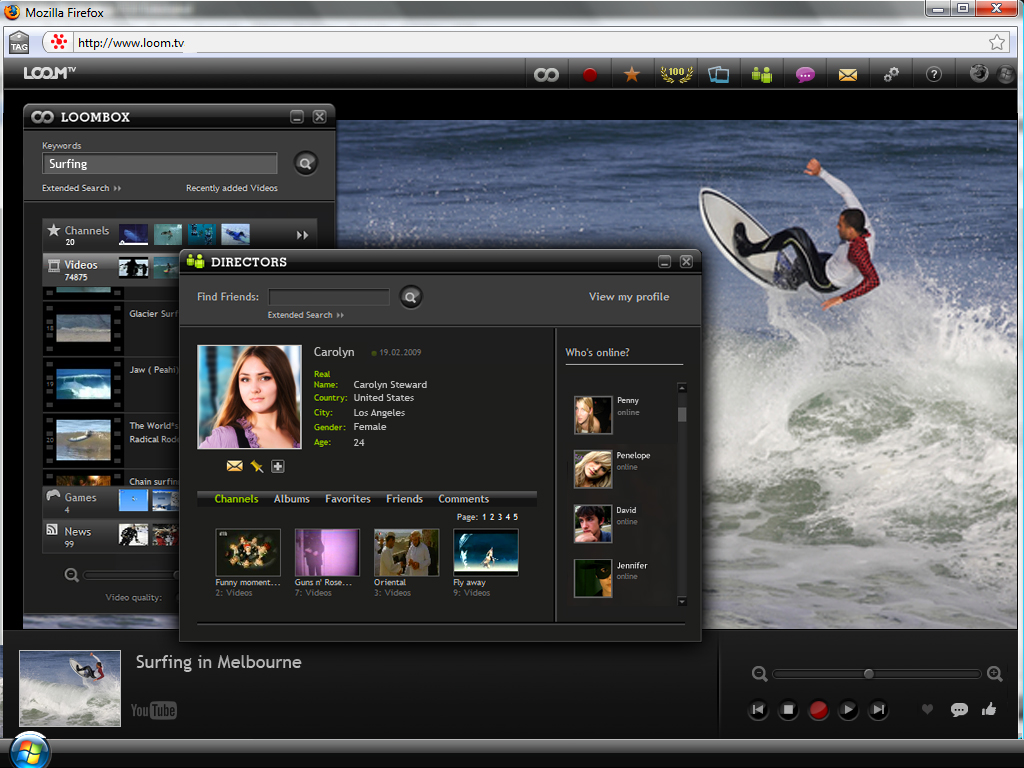1024x768 pixels.
Task: Open the mail envelope icon in toolbar
Action: pyautogui.click(x=848, y=75)
